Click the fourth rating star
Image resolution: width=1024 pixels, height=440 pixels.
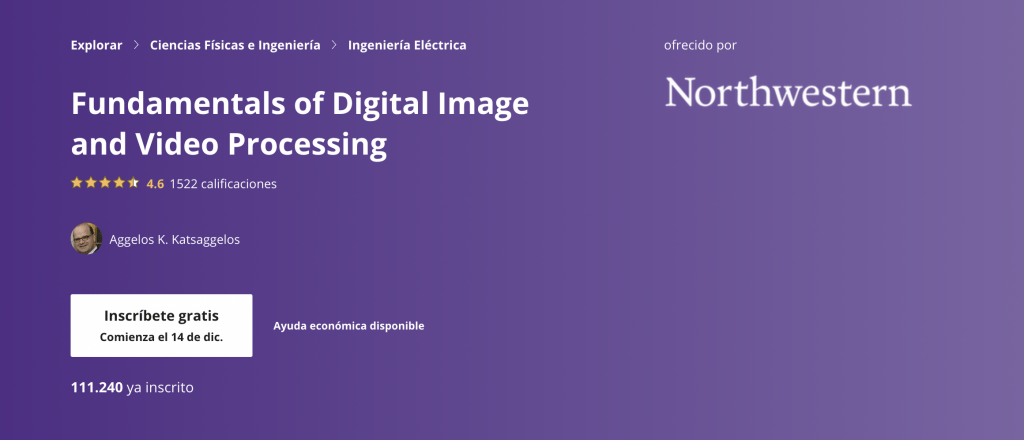click(x=118, y=183)
